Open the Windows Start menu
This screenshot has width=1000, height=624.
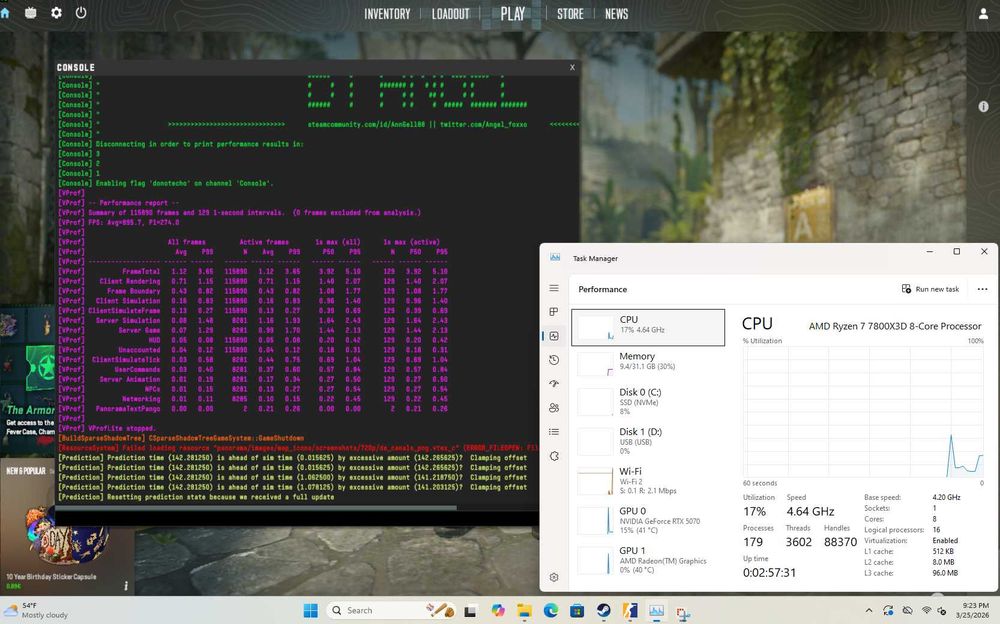pyautogui.click(x=311, y=611)
